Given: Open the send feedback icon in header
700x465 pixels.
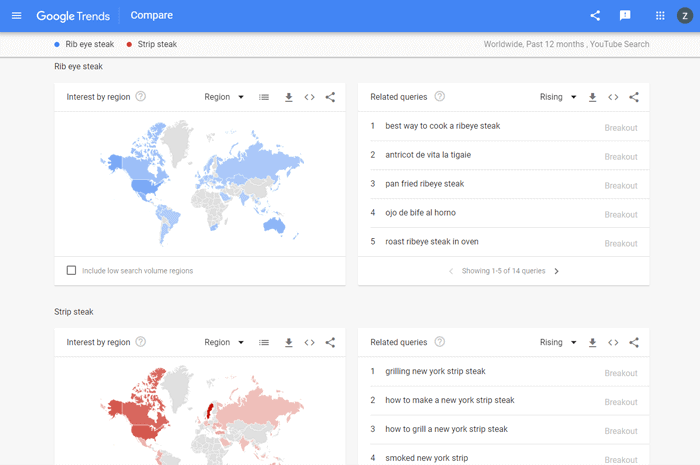Looking at the screenshot, I should 625,16.
